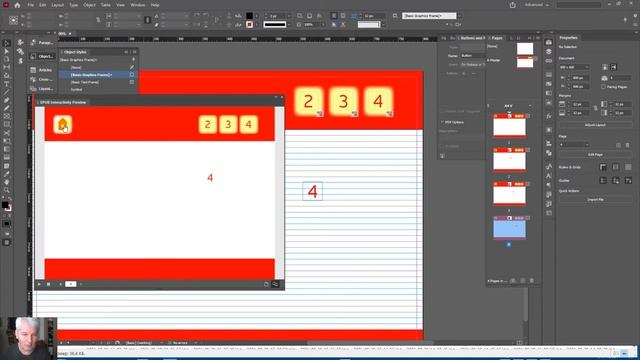Expand the PDF Options section
This screenshot has height=360, width=640.
click(442, 122)
